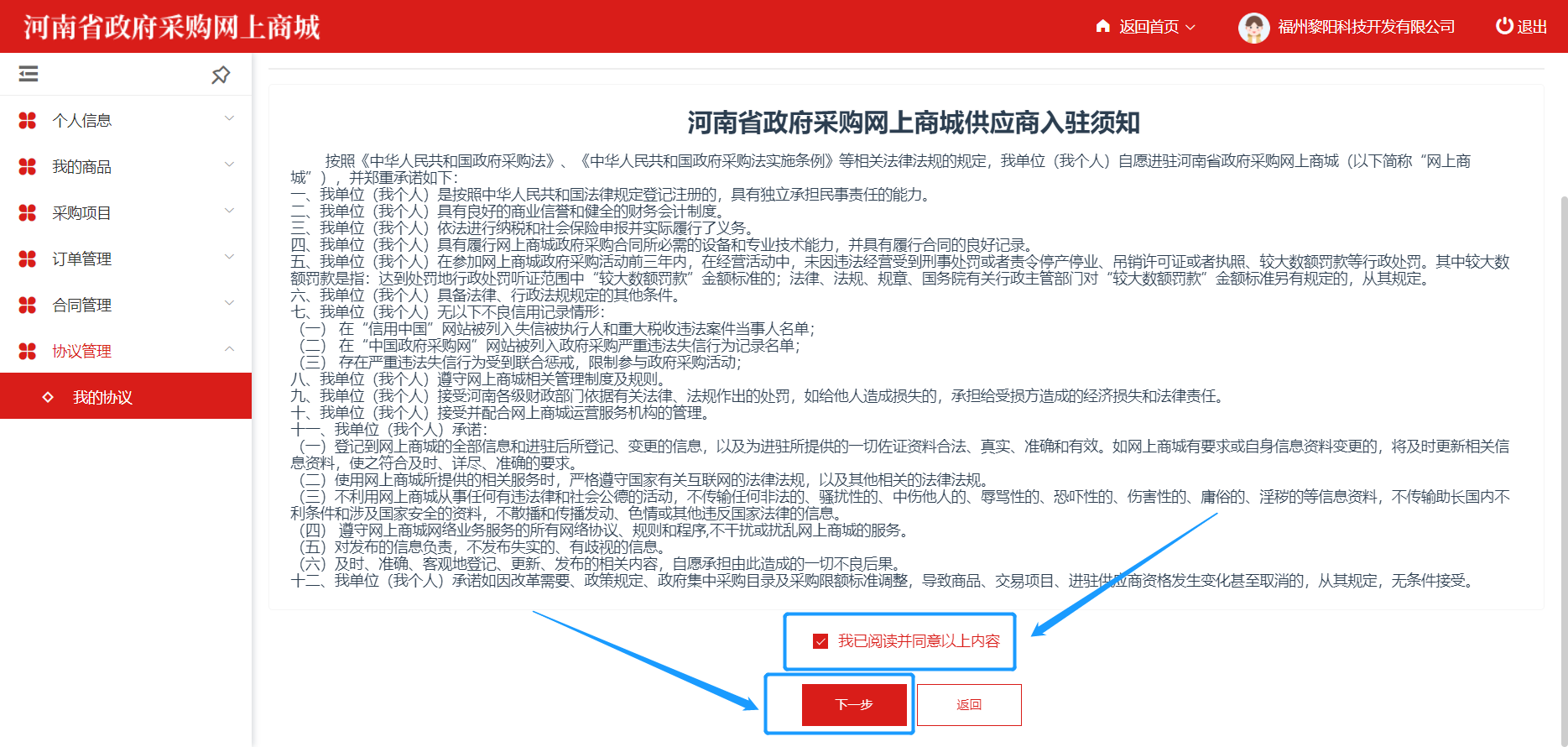Open the 采购项目 sidebar menu
The width and height of the screenshot is (1568, 747).
[x=126, y=213]
